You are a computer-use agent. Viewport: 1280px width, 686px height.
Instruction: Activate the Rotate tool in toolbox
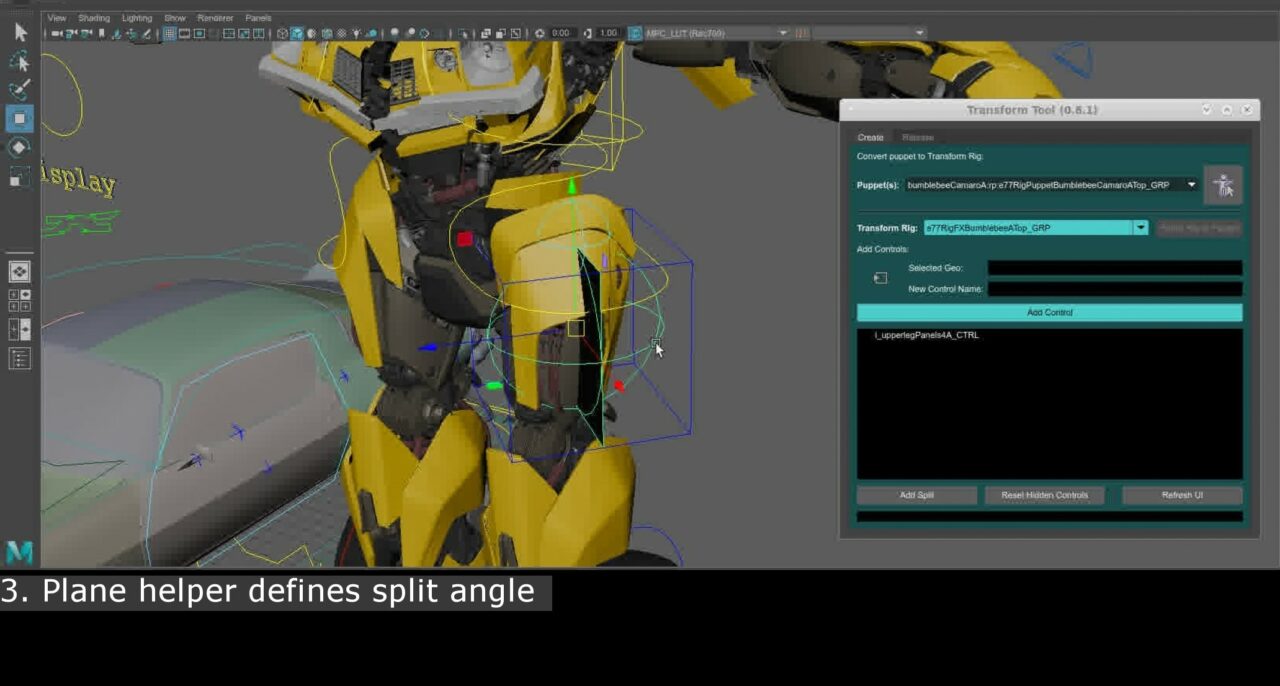(20, 147)
